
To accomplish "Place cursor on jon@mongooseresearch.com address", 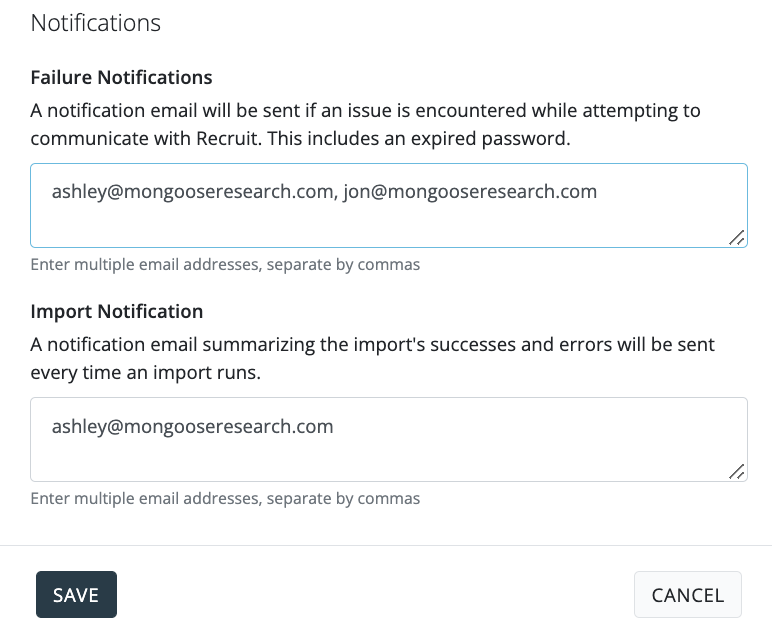I will point(470,191).
